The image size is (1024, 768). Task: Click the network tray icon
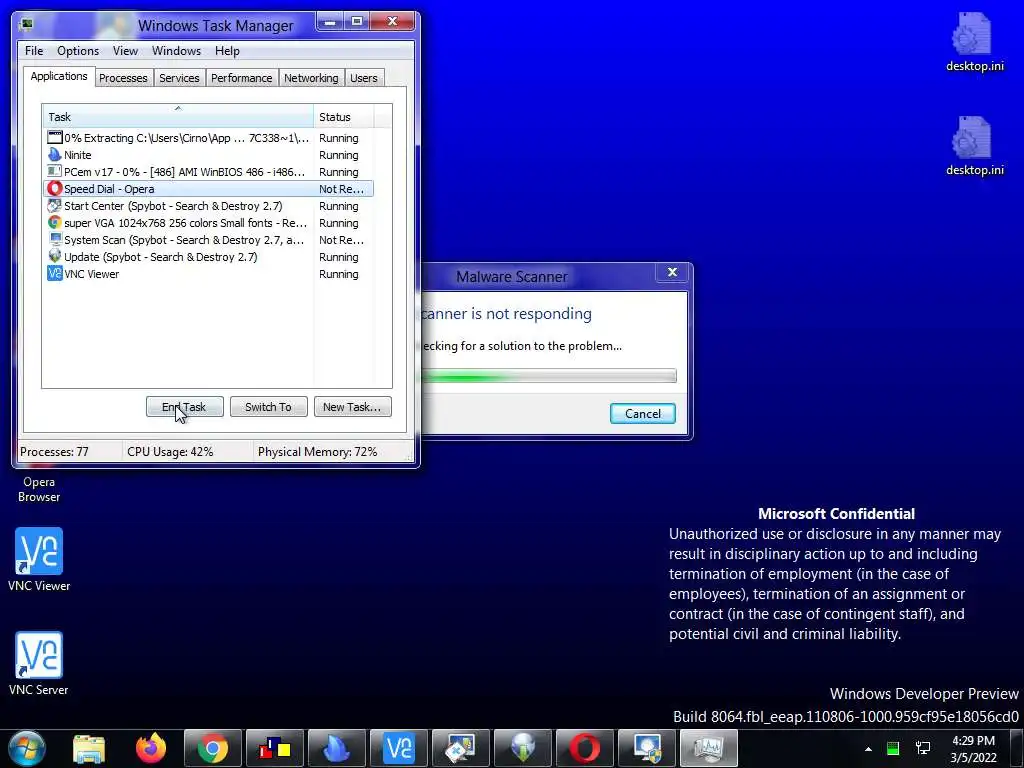[x=923, y=748]
